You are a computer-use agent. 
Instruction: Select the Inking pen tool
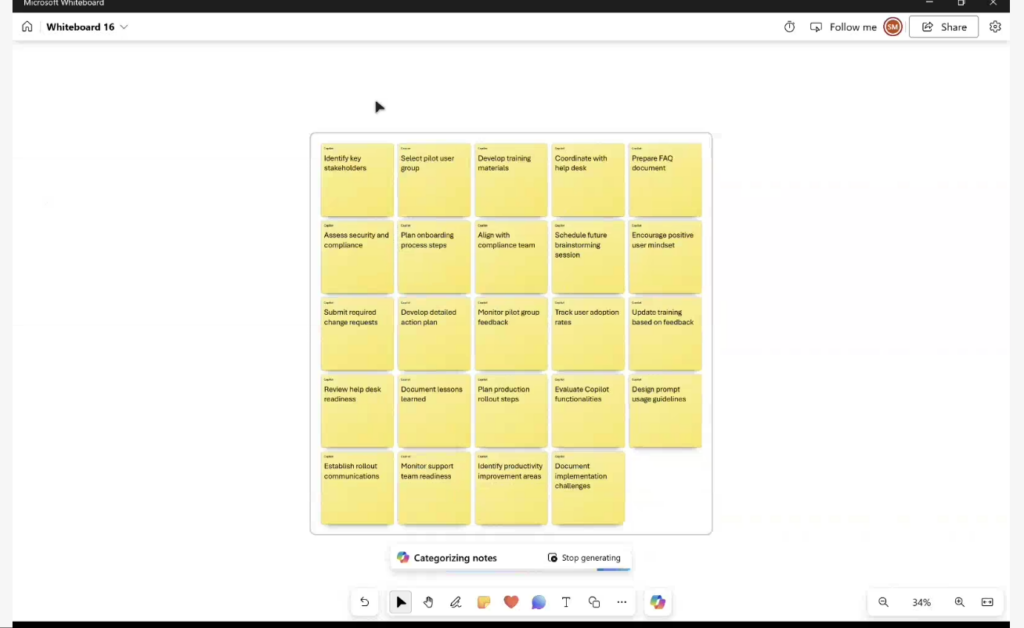pos(456,602)
